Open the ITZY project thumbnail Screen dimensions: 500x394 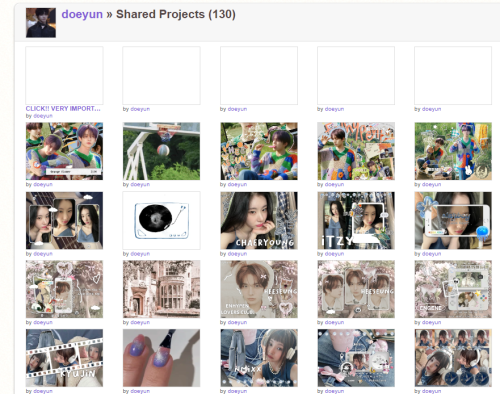click(356, 220)
